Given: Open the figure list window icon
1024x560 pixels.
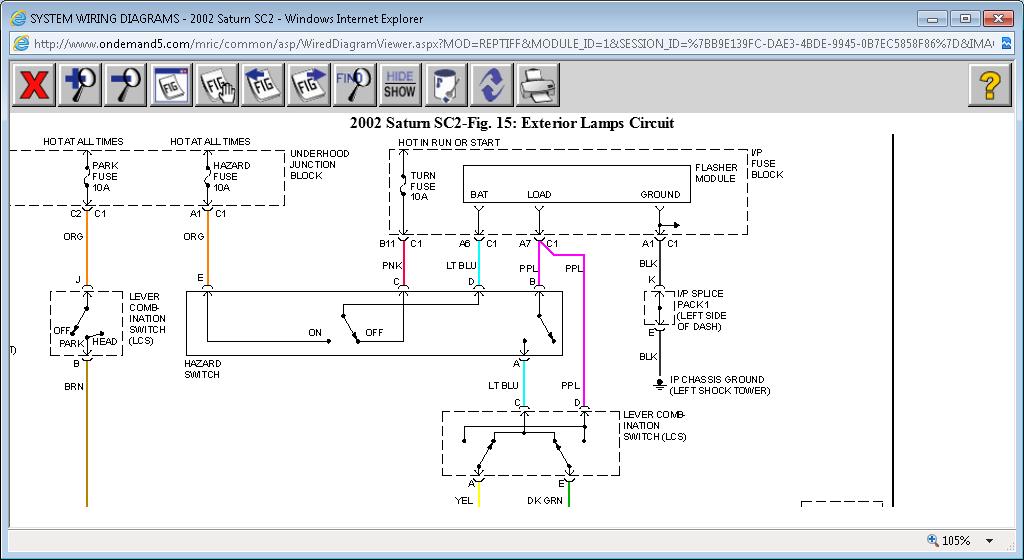Looking at the screenshot, I should (x=171, y=84).
